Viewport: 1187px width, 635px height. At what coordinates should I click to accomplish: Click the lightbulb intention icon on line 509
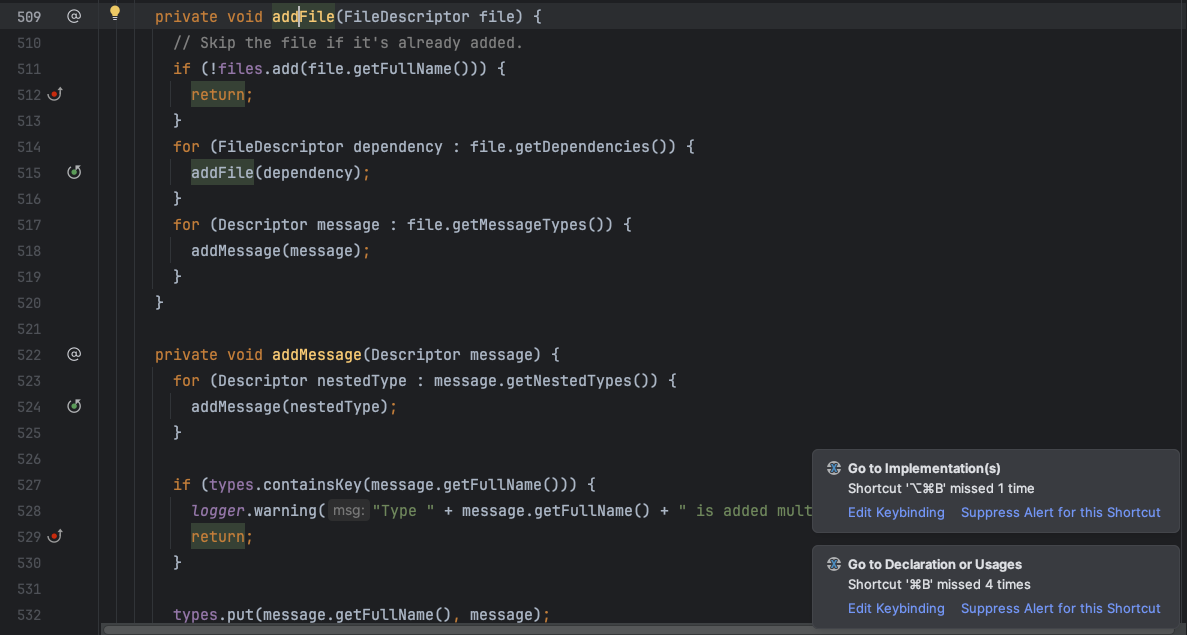[114, 12]
